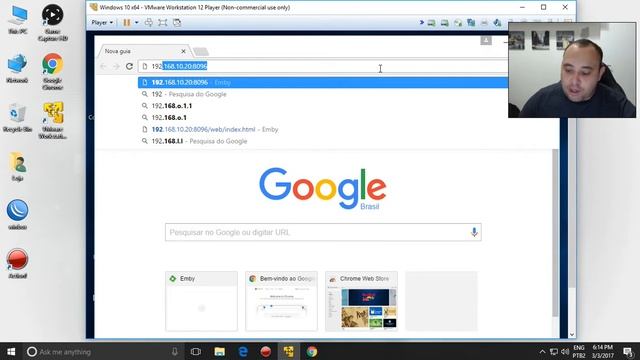Click the browser vertical scrollbar
The height and width of the screenshot is (360, 640).
555,233
